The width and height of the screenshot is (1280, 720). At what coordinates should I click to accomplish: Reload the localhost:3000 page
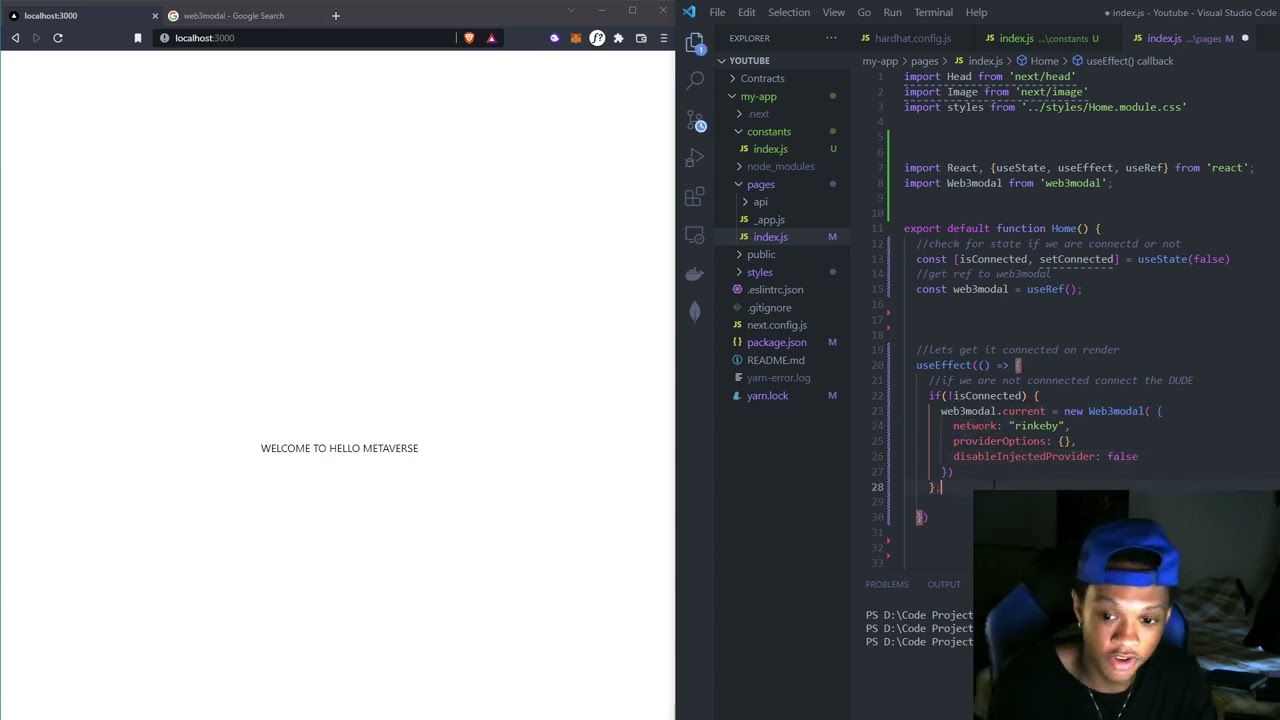tap(58, 38)
